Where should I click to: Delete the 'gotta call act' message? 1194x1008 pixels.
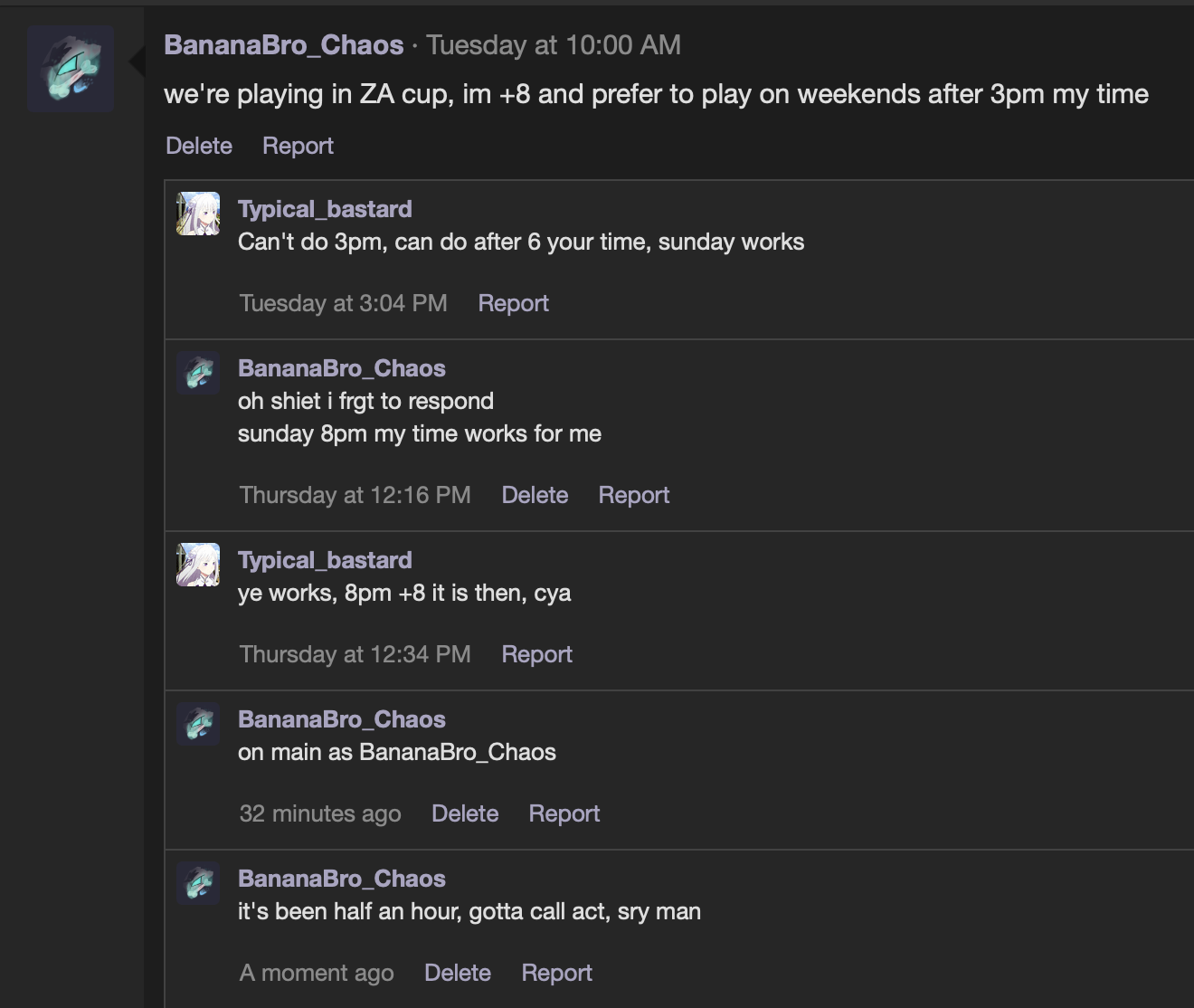[x=458, y=973]
